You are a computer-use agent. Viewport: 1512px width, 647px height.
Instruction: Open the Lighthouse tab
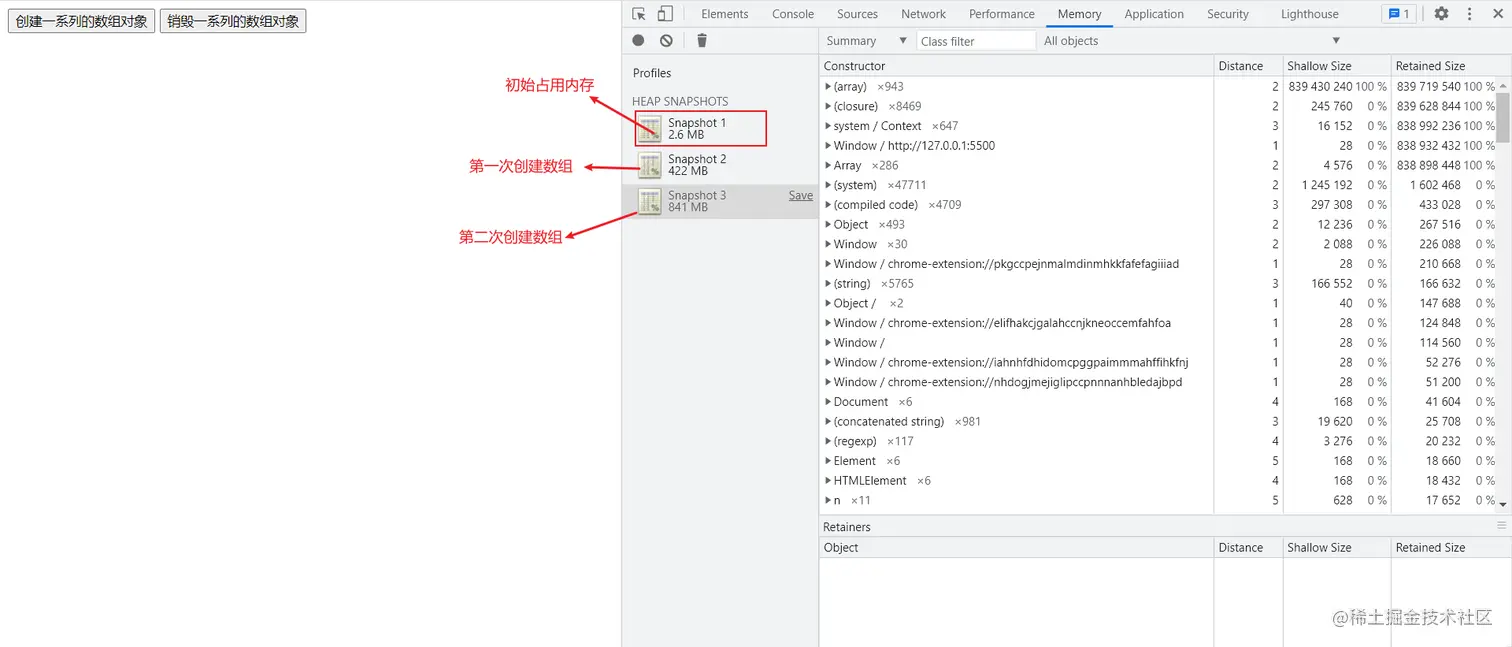tap(1309, 14)
